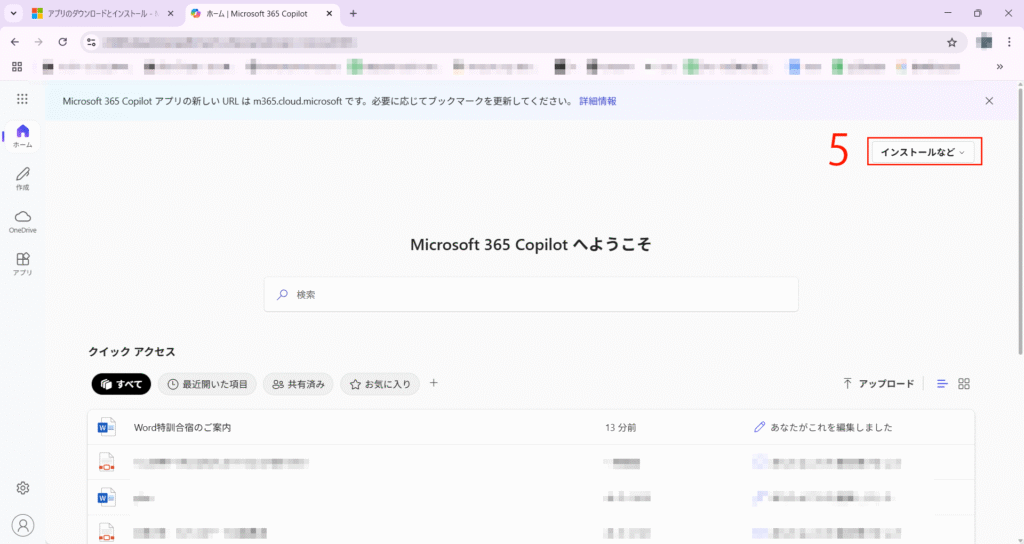This screenshot has width=1024, height=544.
Task: Click the Word icon of Word特訓合宿のご案内
Action: 106,427
